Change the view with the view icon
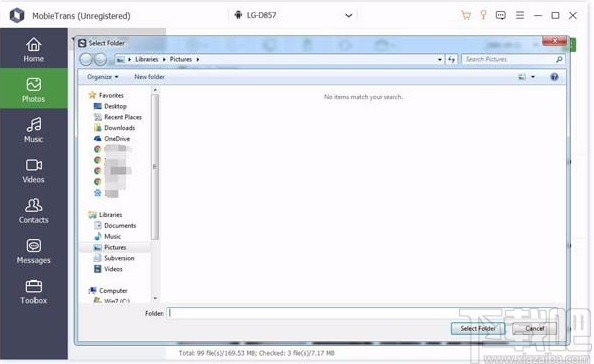This screenshot has height=364, width=594. click(522, 77)
